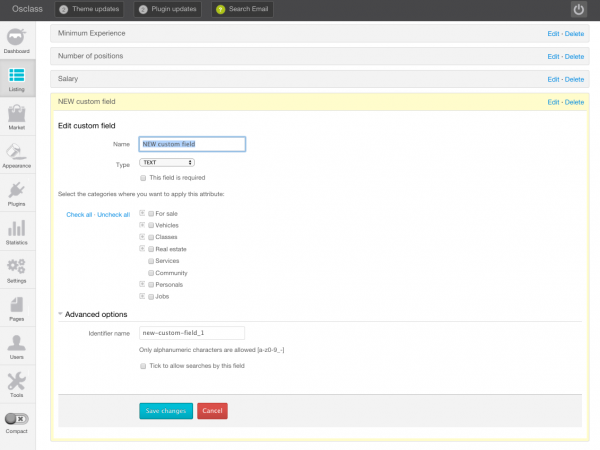Check the Services category checkbox
The image size is (600, 450).
tap(151, 260)
